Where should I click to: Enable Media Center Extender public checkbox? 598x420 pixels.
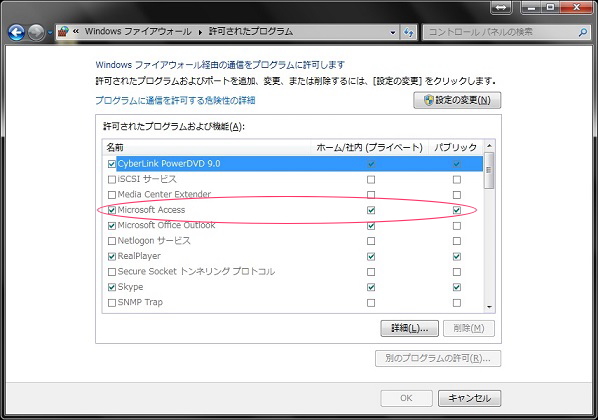pos(457,195)
